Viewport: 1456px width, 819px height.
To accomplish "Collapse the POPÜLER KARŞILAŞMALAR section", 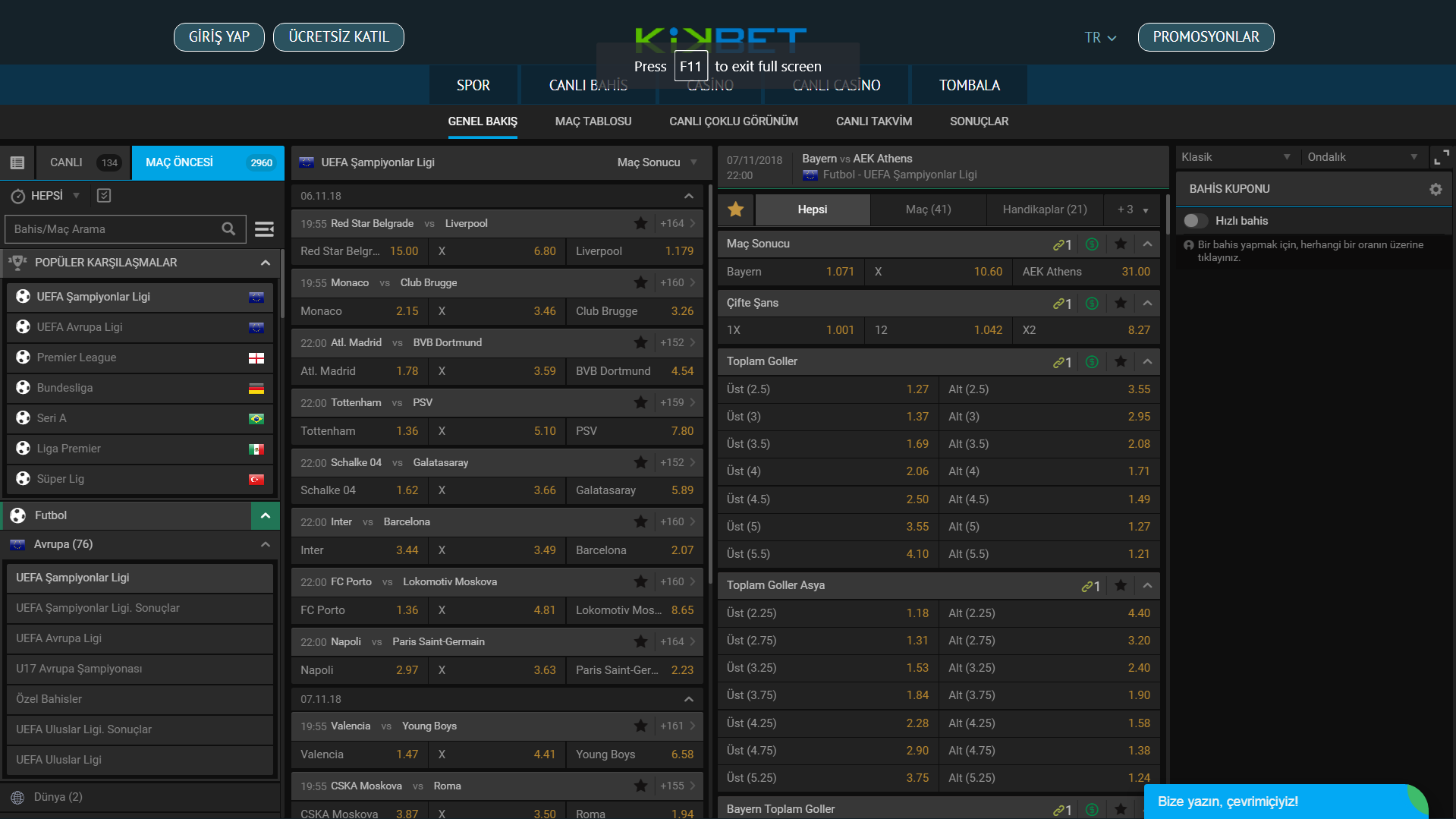I will point(266,263).
